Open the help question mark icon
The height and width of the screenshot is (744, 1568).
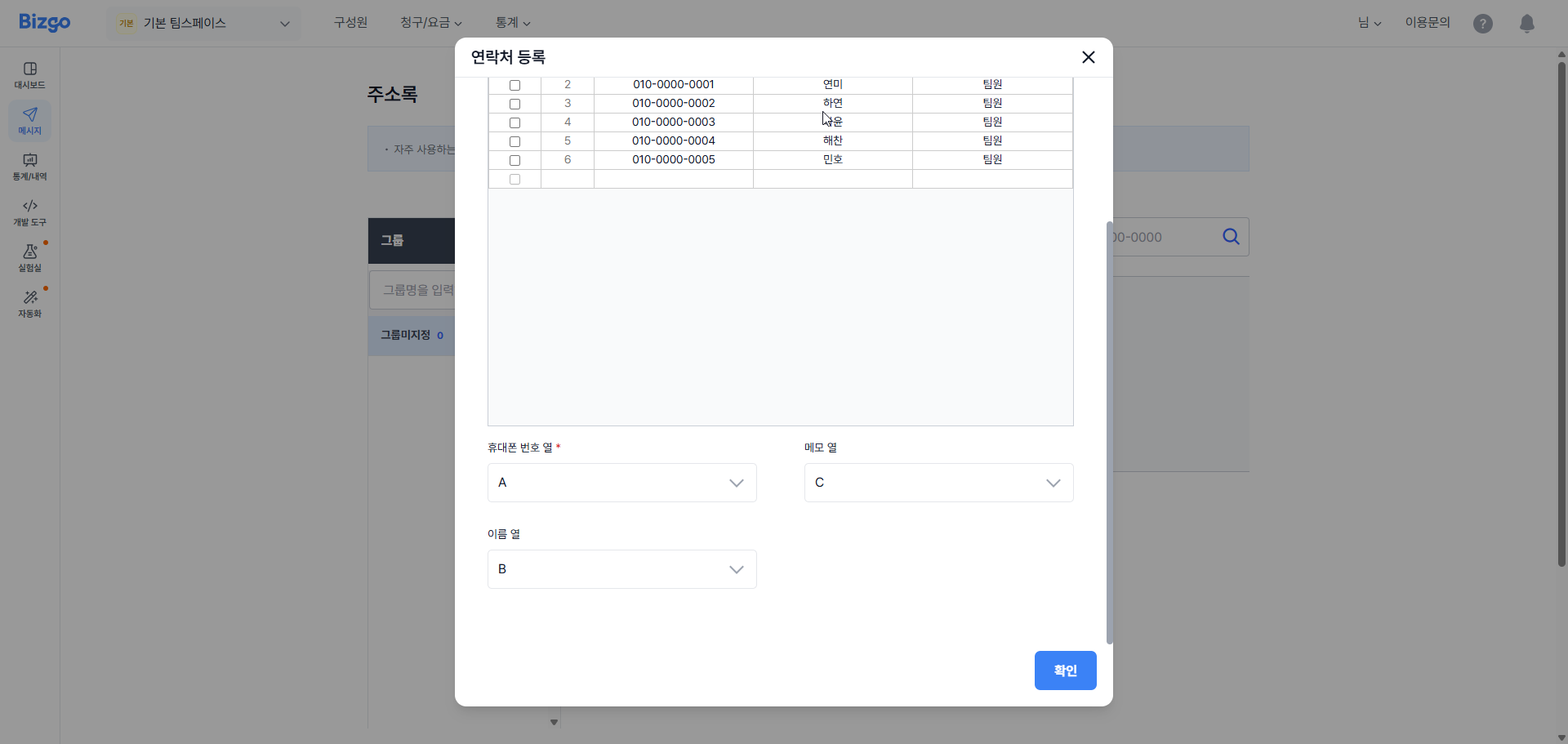click(1482, 23)
